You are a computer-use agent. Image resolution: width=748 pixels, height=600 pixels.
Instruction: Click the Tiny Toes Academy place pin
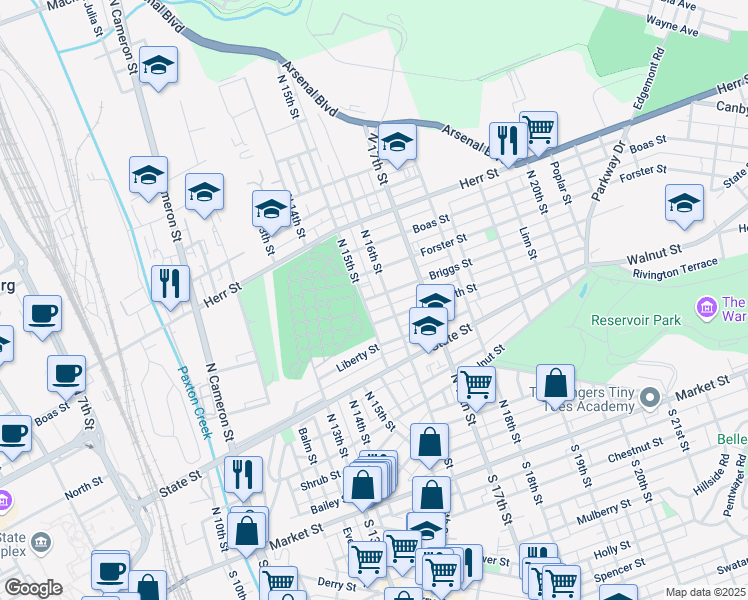pyautogui.click(x=650, y=397)
